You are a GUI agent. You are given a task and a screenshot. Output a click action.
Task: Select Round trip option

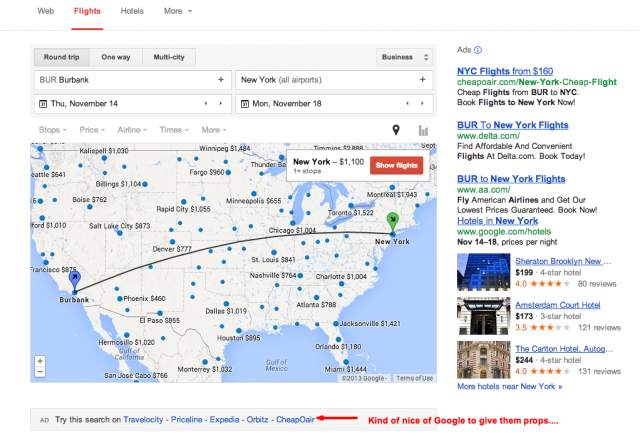[x=62, y=57]
